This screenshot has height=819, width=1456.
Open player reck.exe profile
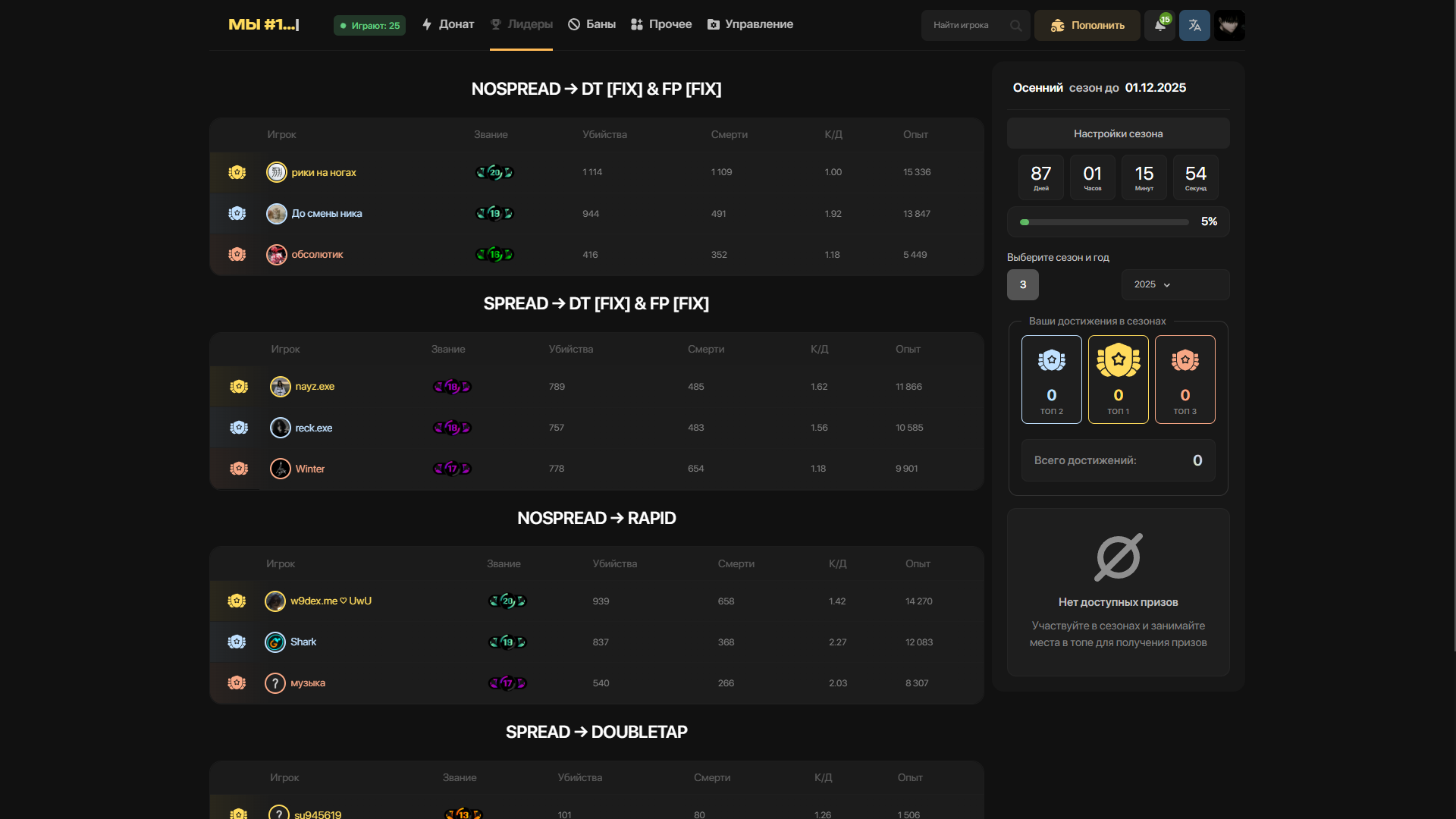coord(314,428)
